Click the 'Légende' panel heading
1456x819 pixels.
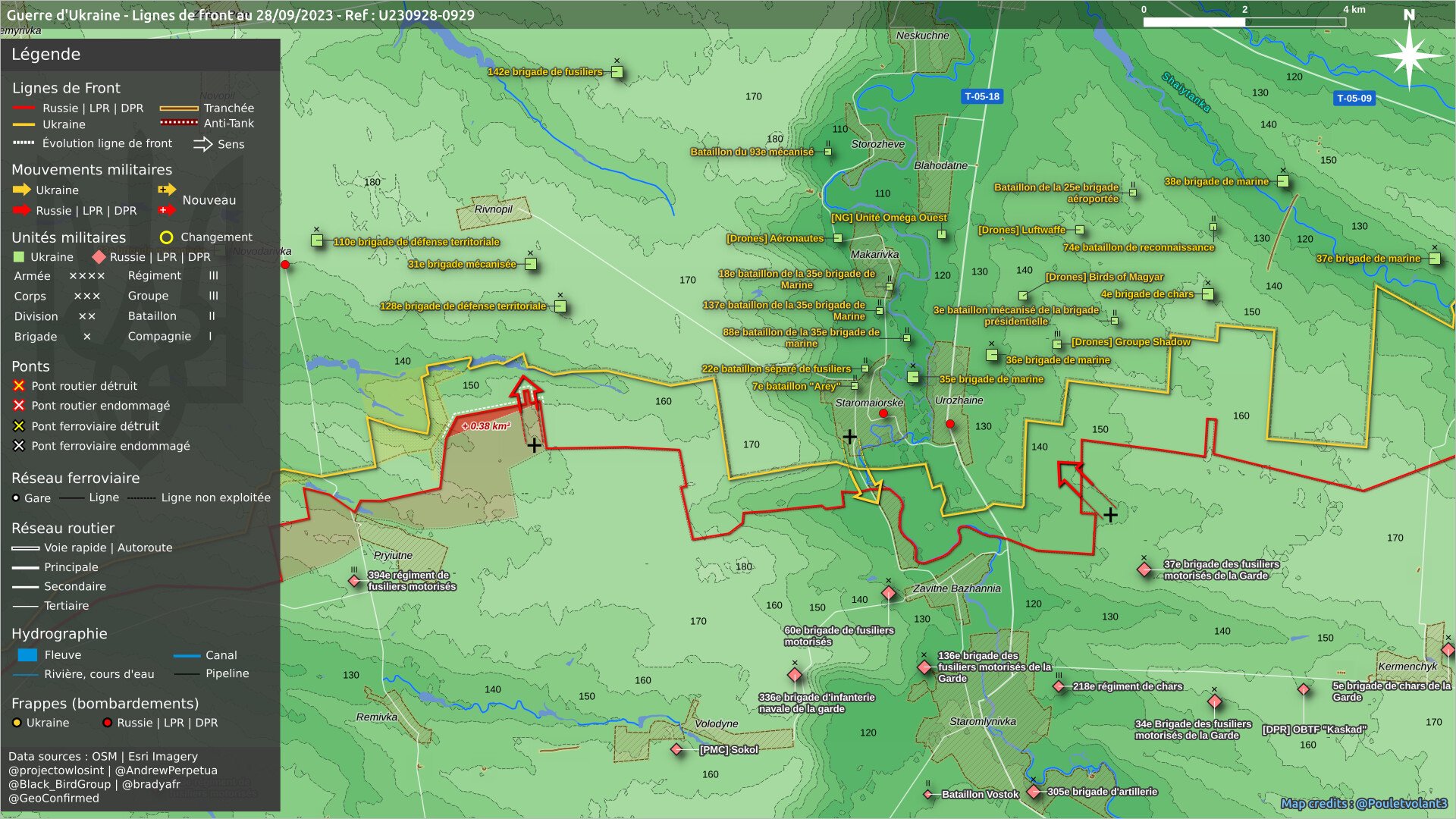[x=45, y=55]
